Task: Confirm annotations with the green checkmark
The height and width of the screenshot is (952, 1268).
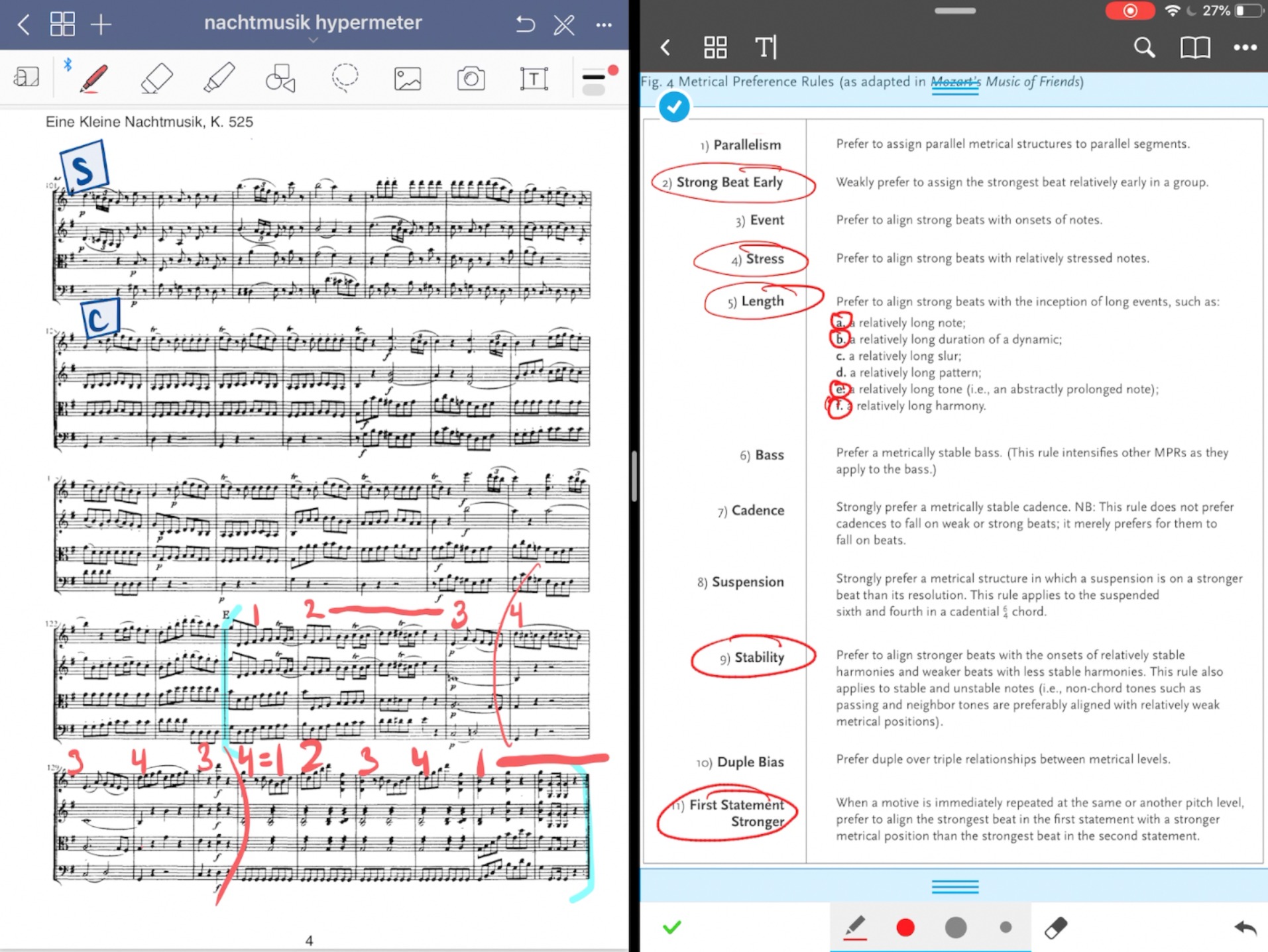Action: (671, 927)
